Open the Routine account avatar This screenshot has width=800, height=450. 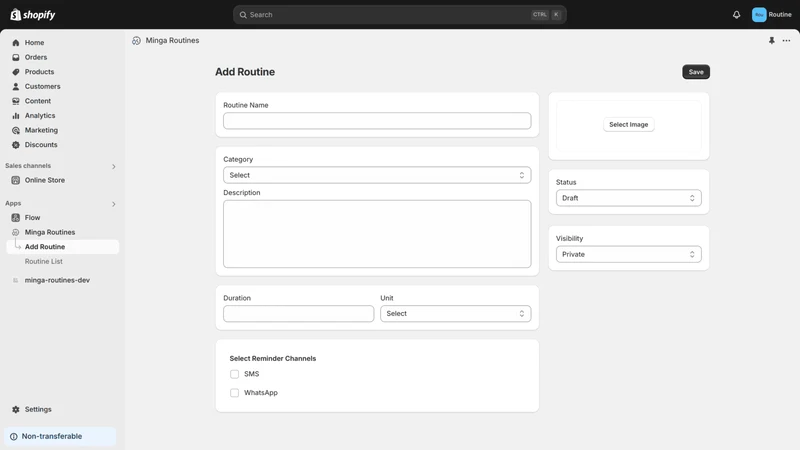coord(759,15)
